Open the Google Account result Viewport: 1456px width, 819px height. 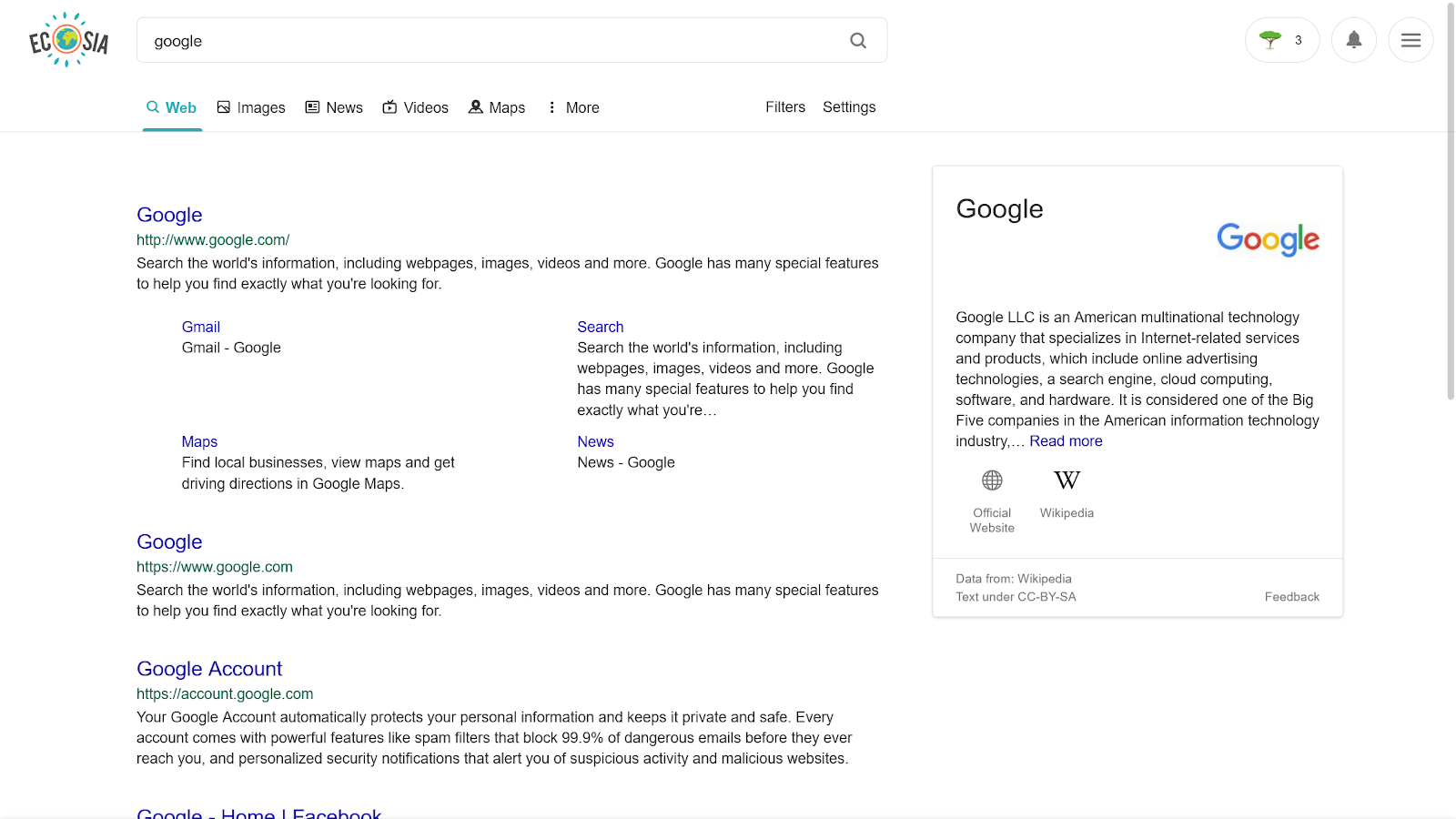tap(209, 669)
